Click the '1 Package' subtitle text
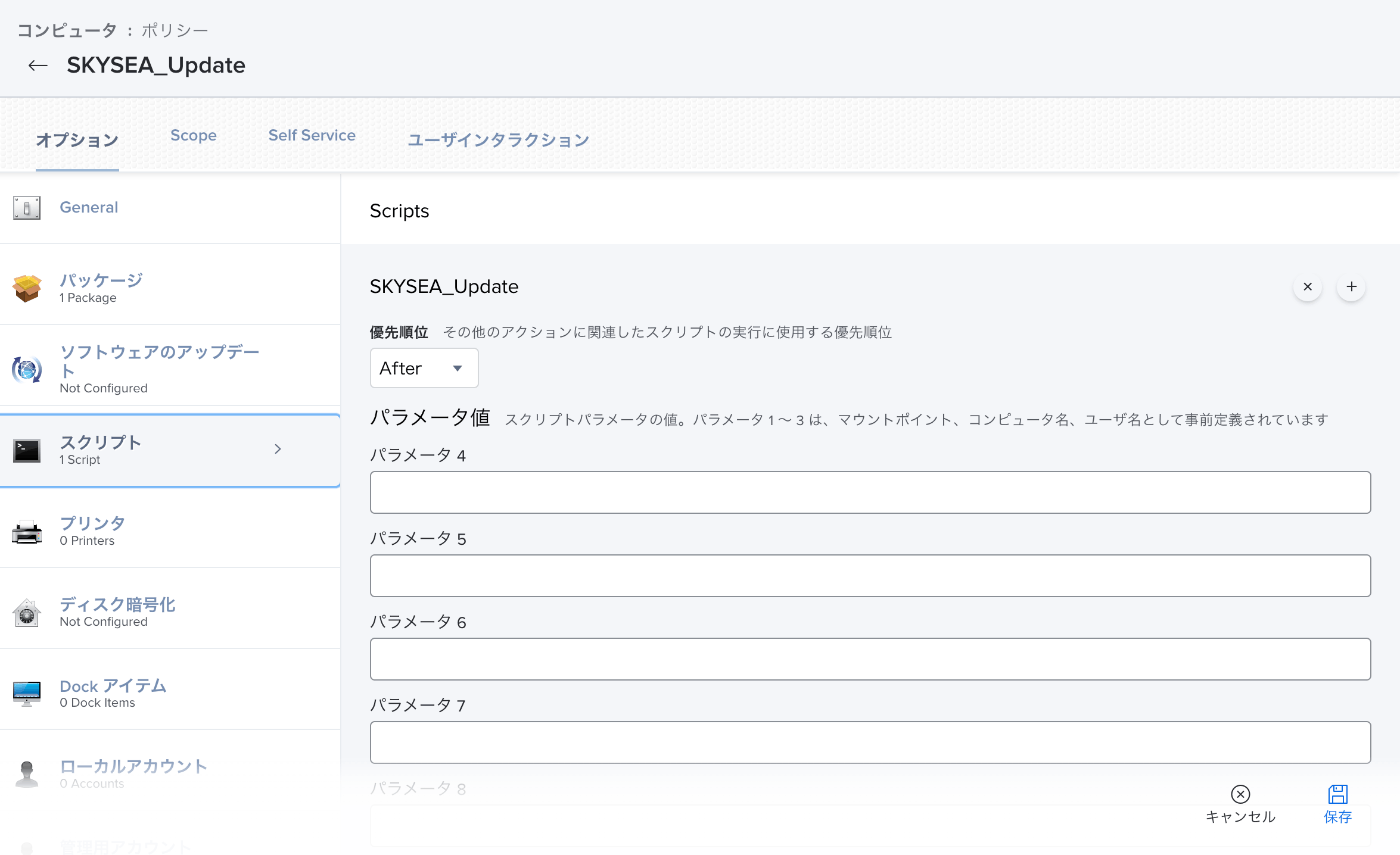Screen dimensions: 1400x855 coord(88,298)
